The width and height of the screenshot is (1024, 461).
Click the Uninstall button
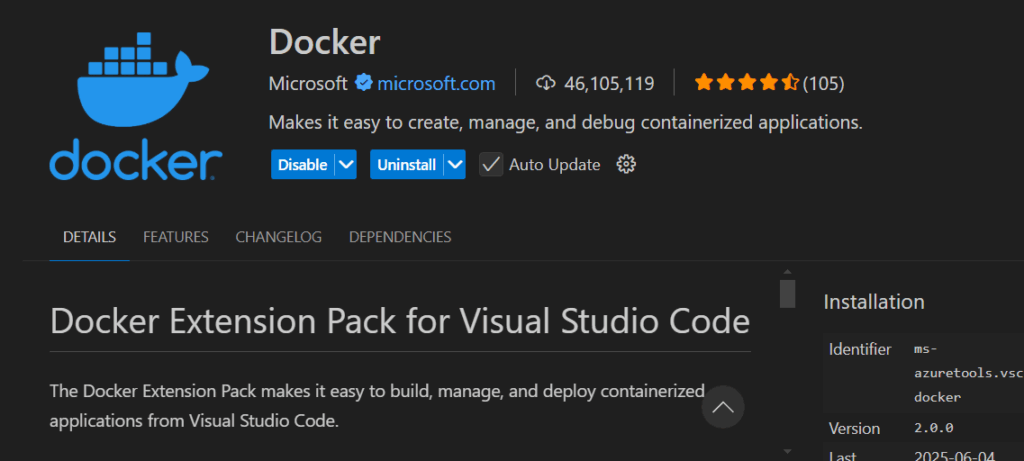click(407, 165)
